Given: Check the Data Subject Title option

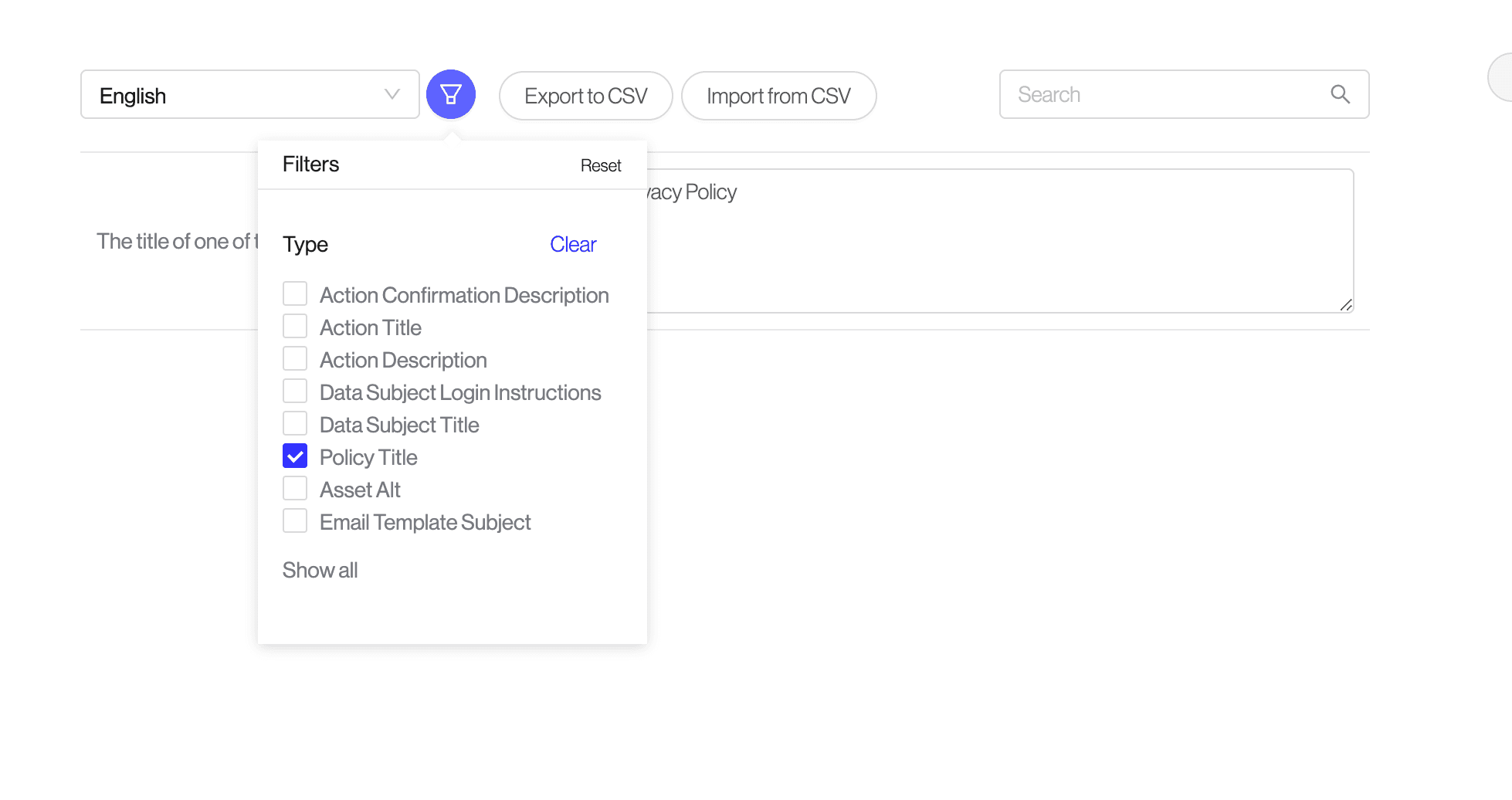Looking at the screenshot, I should coord(295,424).
